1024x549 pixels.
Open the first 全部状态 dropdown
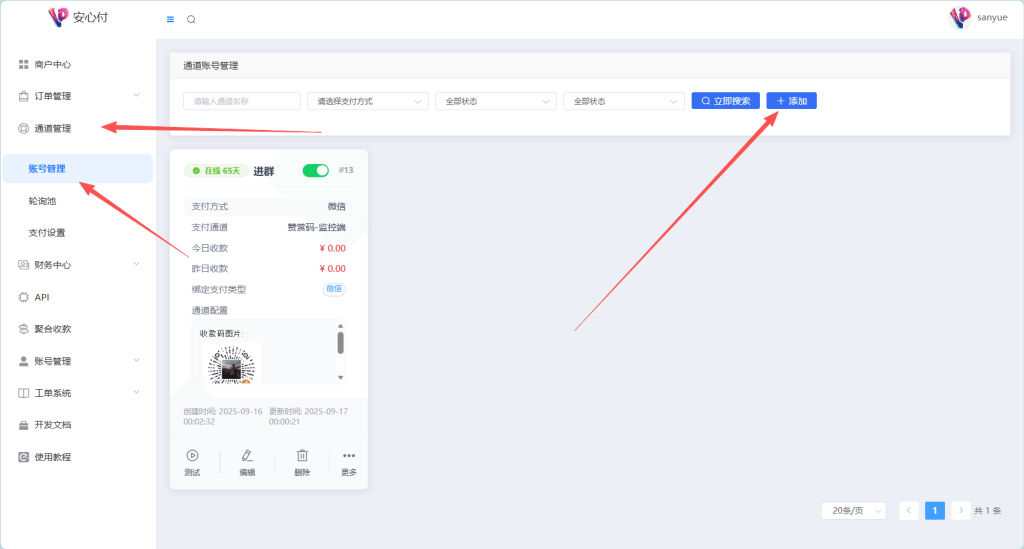[x=495, y=101]
